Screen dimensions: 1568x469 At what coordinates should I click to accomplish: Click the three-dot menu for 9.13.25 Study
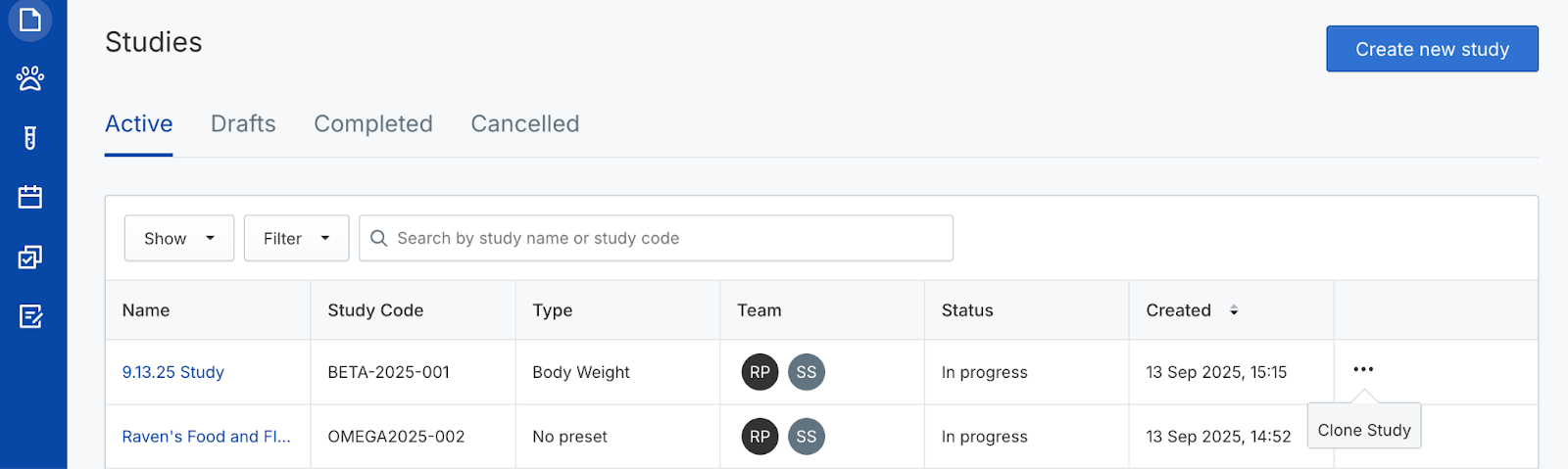coord(1363,369)
